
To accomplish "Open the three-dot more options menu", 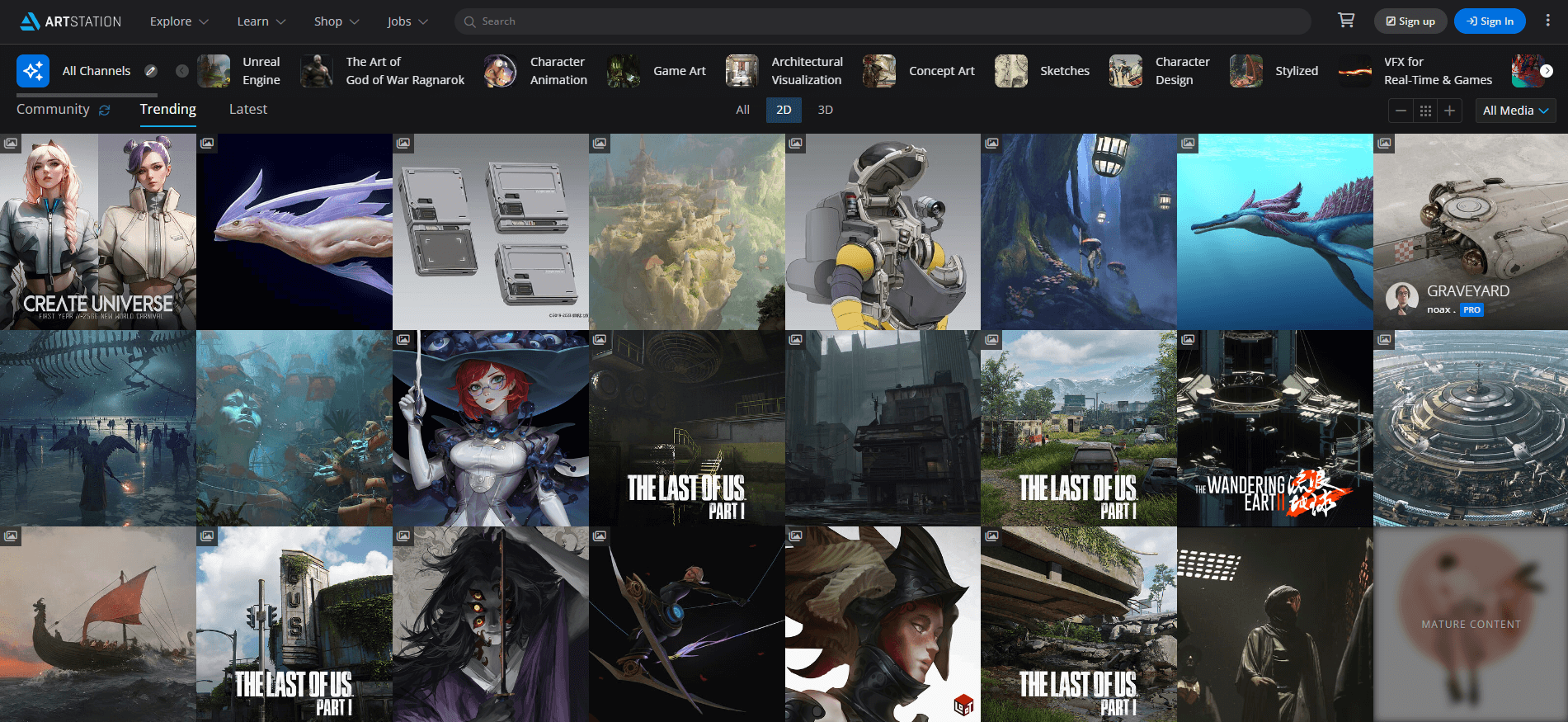I will point(1548,21).
